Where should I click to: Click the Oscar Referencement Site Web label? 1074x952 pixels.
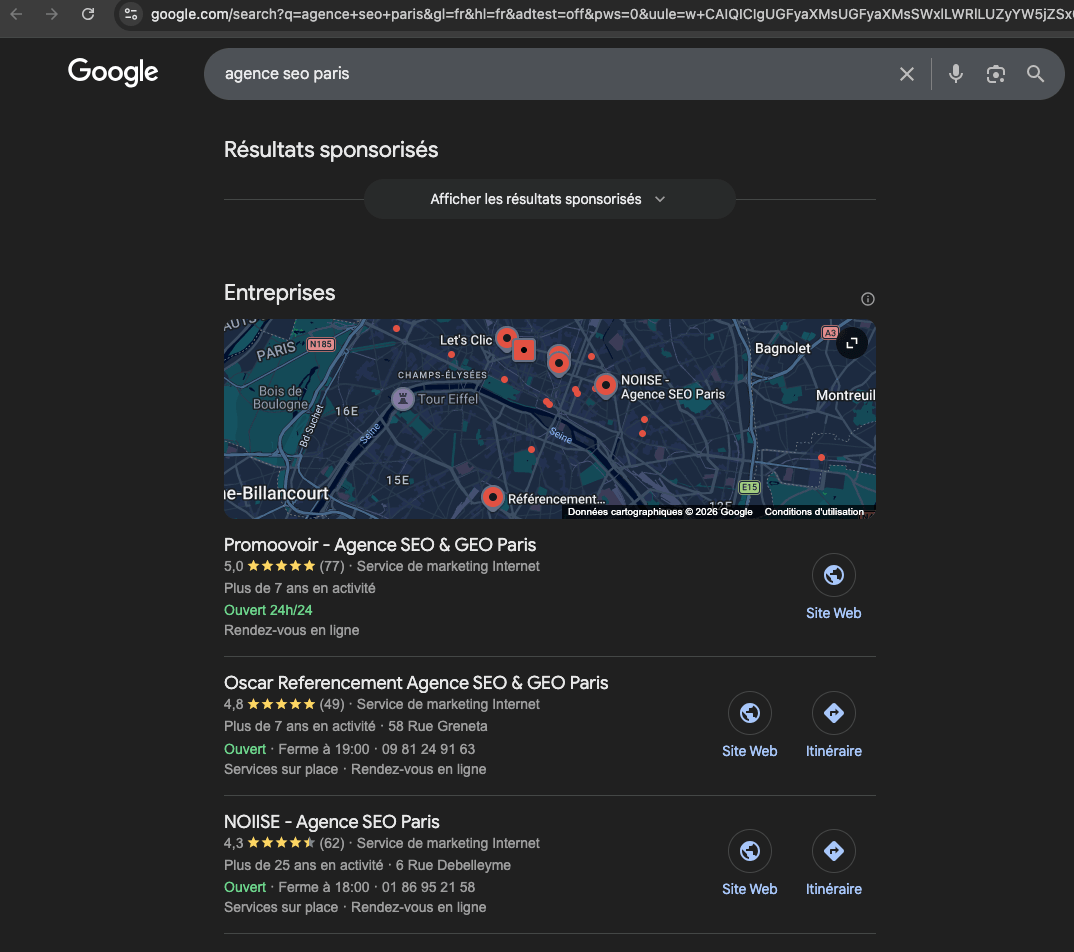pos(749,751)
